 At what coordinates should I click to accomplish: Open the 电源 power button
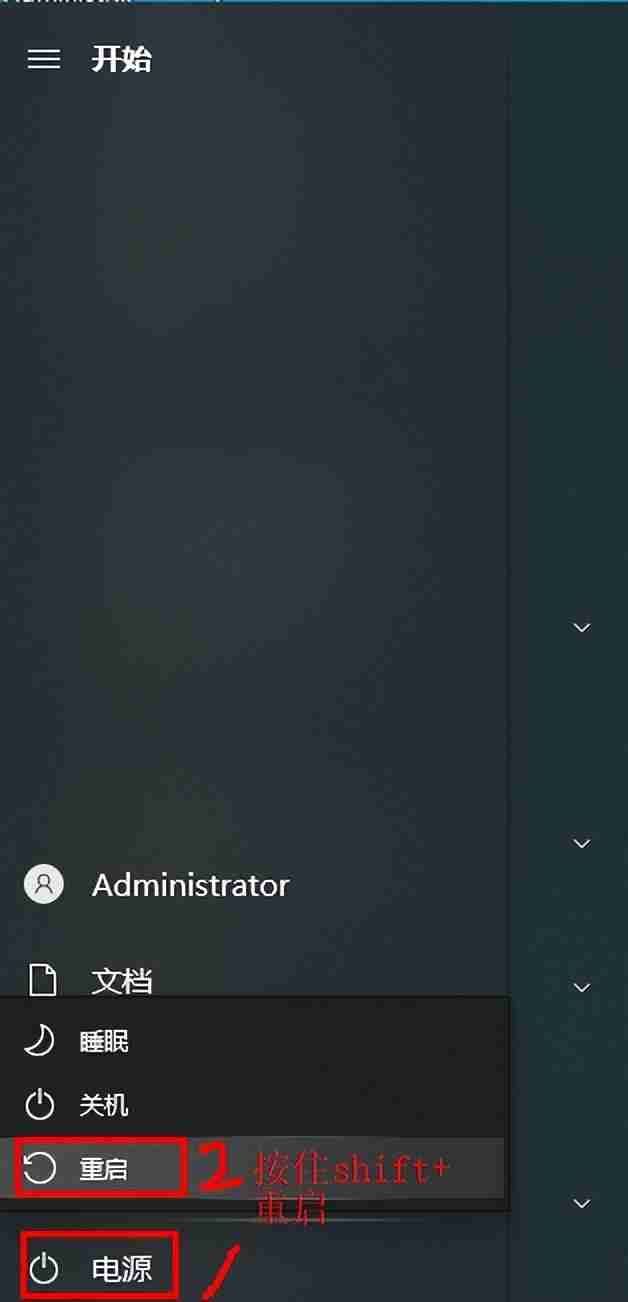coord(100,1267)
